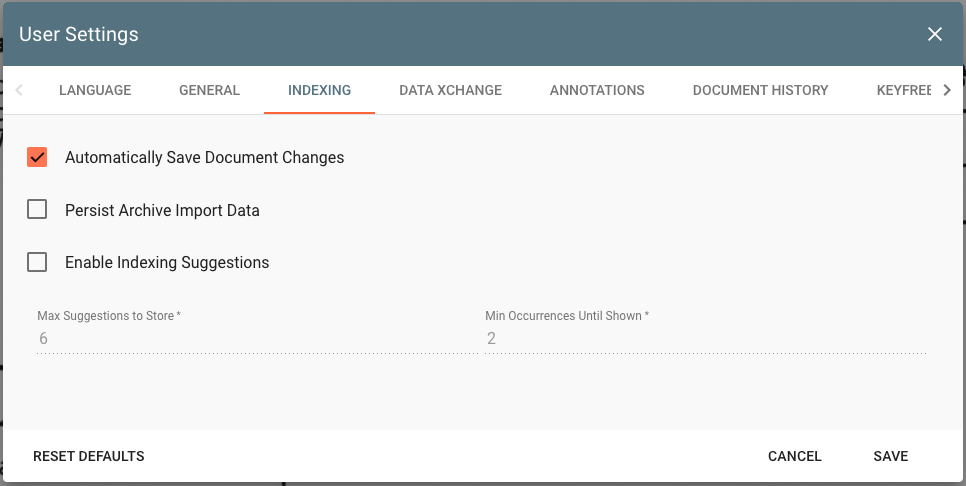Close the User Settings dialog with the X
This screenshot has height=486, width=966.
pyautogui.click(x=935, y=35)
